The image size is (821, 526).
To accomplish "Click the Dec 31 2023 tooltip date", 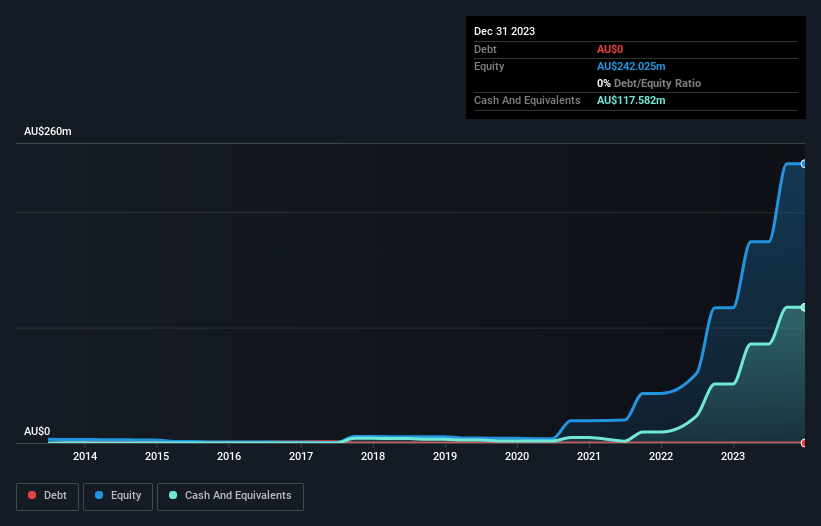I will [x=504, y=31].
